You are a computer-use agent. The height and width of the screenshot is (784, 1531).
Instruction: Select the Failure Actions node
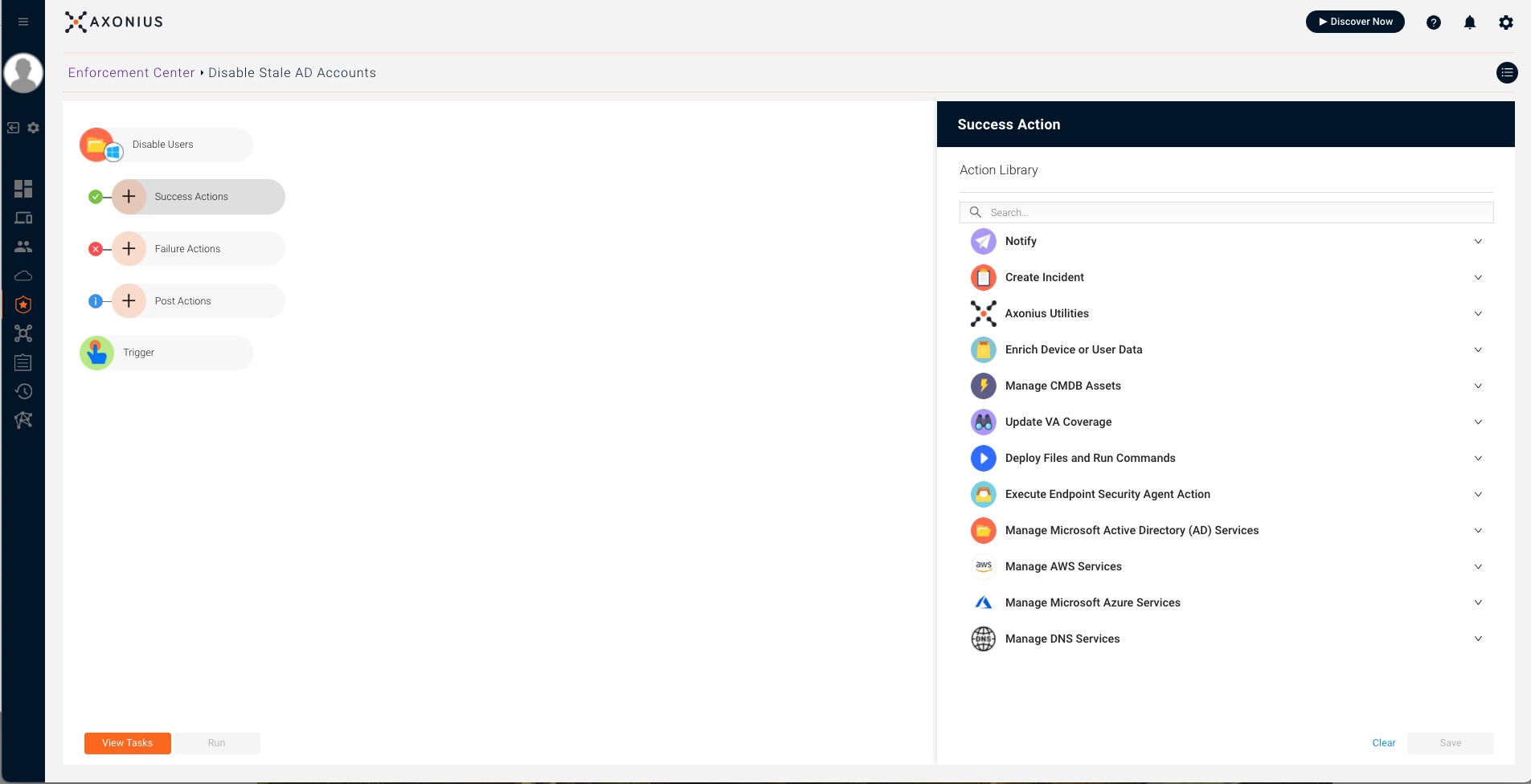click(187, 249)
